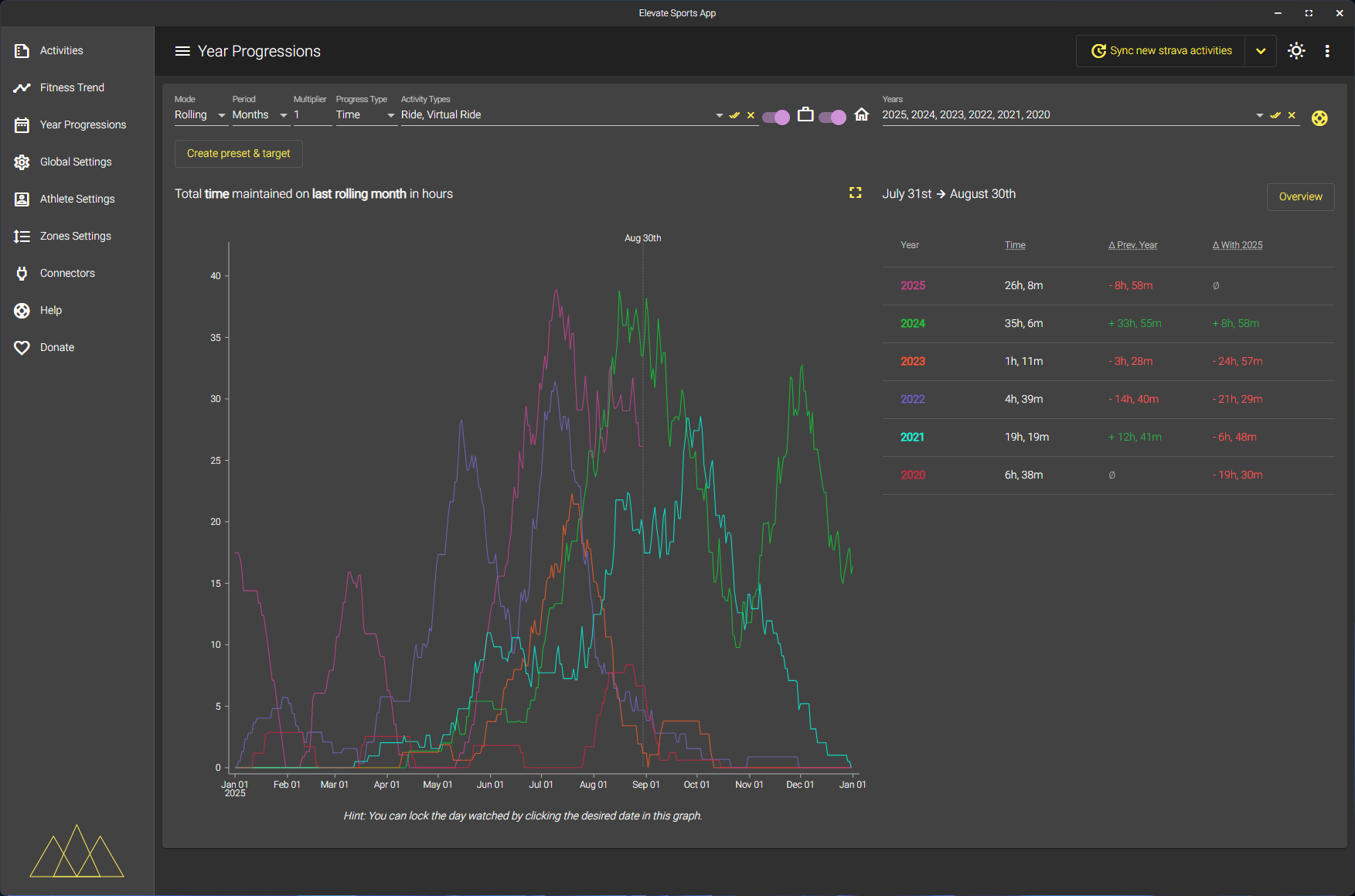This screenshot has width=1355, height=896.
Task: Toggle the indoor (home) rides switch
Action: [832, 117]
